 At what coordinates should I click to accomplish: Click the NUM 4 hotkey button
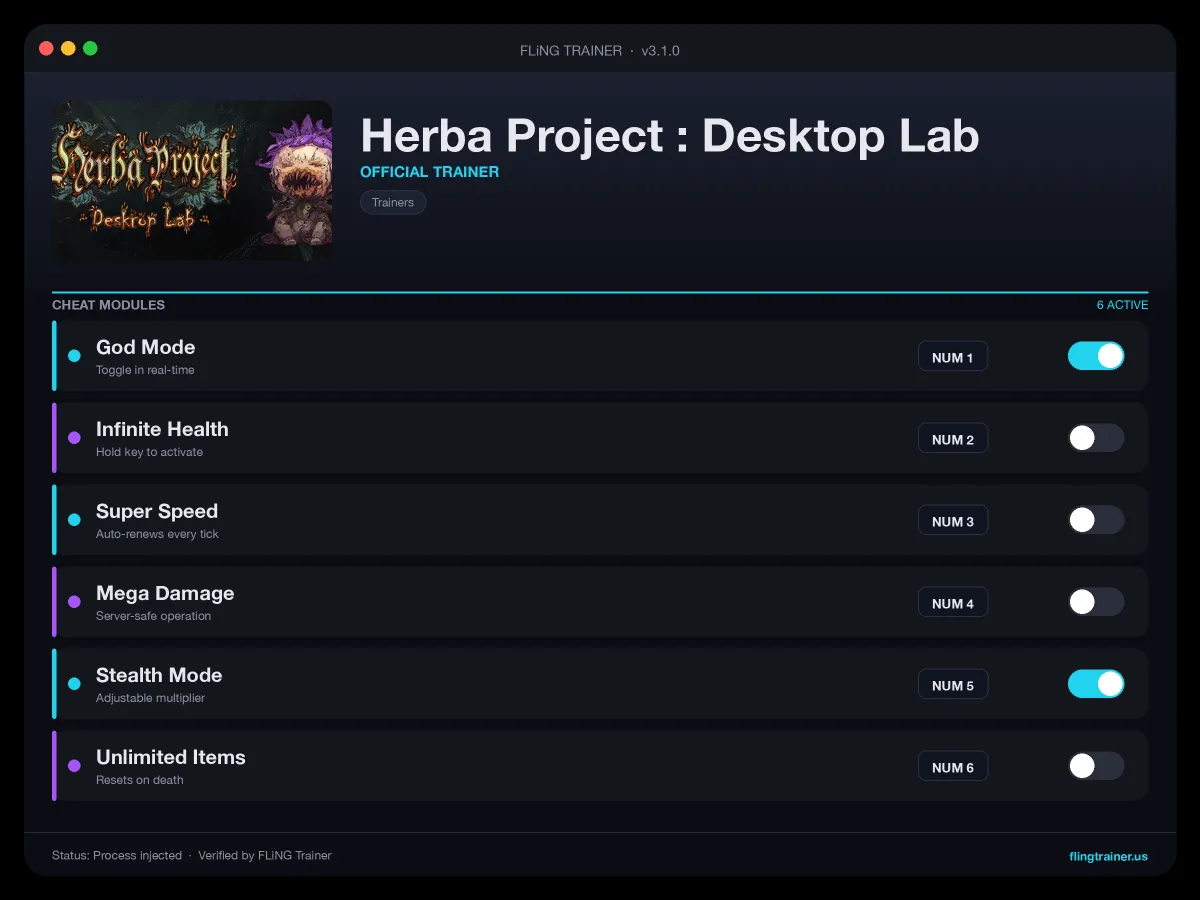click(x=953, y=603)
